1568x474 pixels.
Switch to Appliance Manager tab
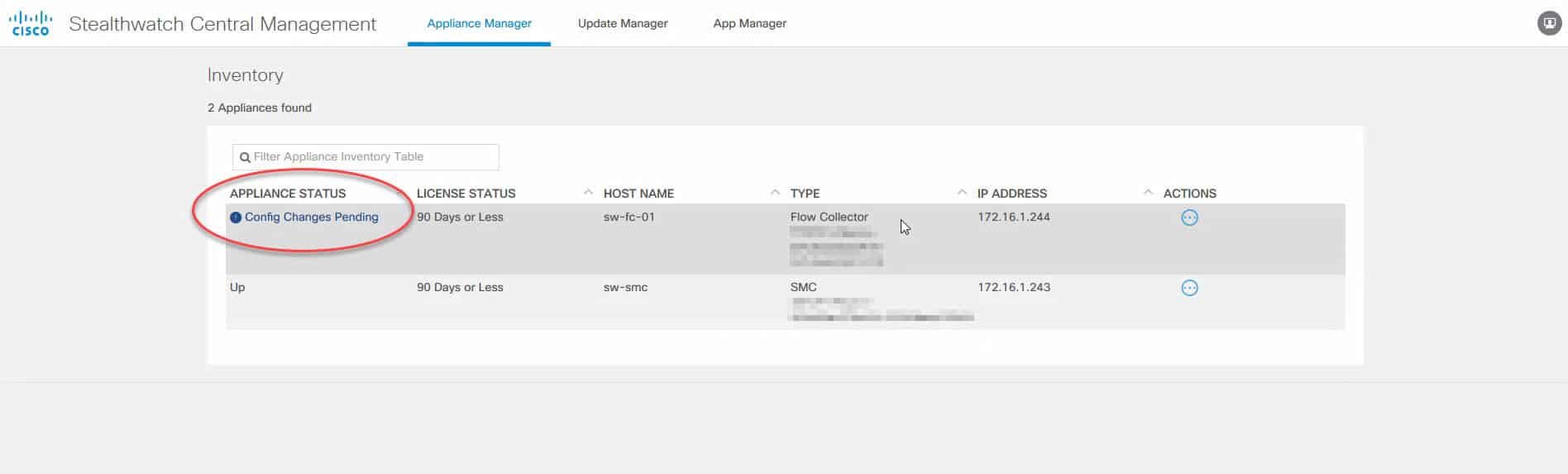(x=479, y=23)
